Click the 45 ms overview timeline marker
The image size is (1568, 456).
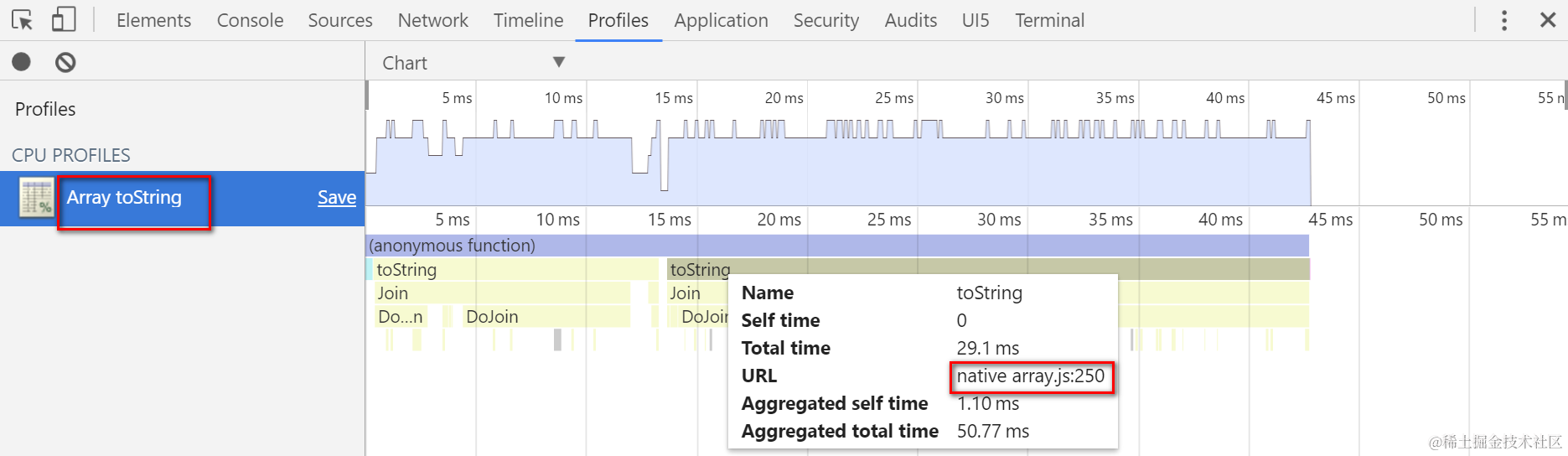(x=1336, y=98)
